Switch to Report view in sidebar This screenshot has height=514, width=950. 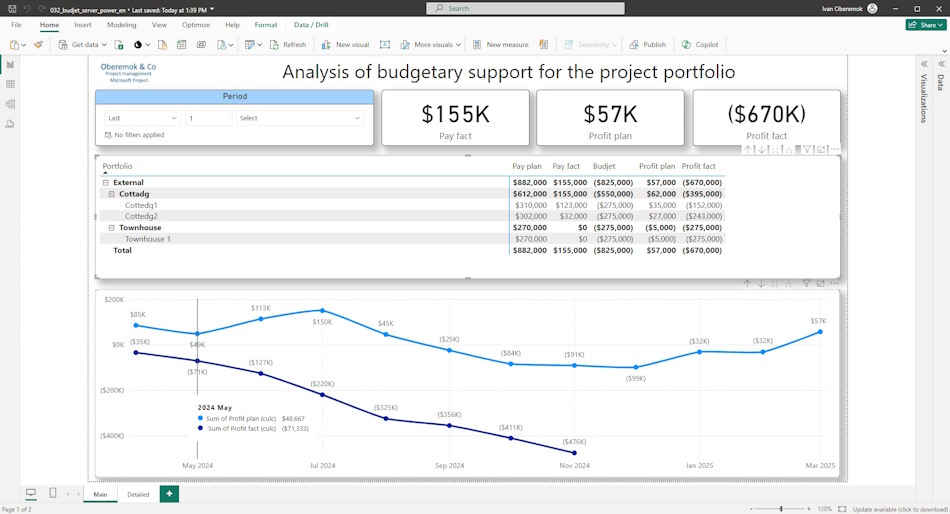point(10,64)
